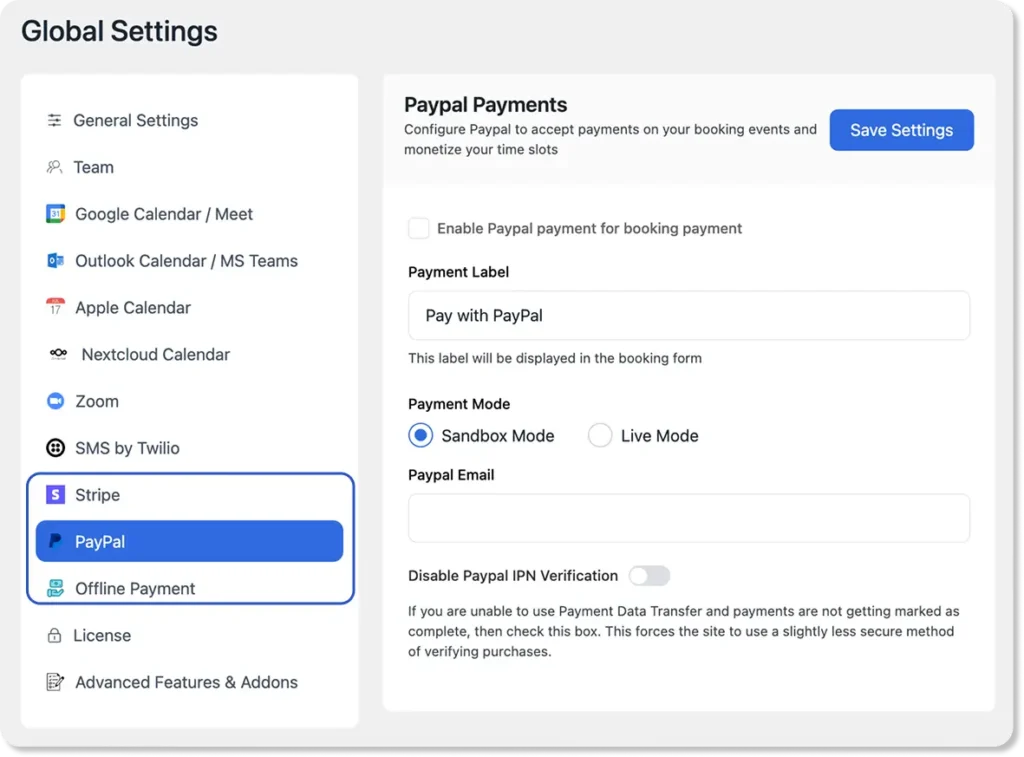Click the Paypal Email input field
This screenshot has height=757, width=1024.
[x=689, y=518]
